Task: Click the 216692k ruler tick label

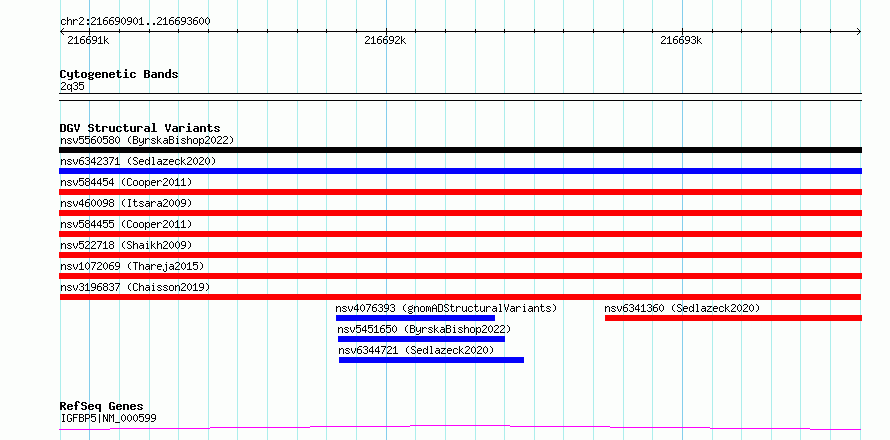Action: (x=385, y=40)
